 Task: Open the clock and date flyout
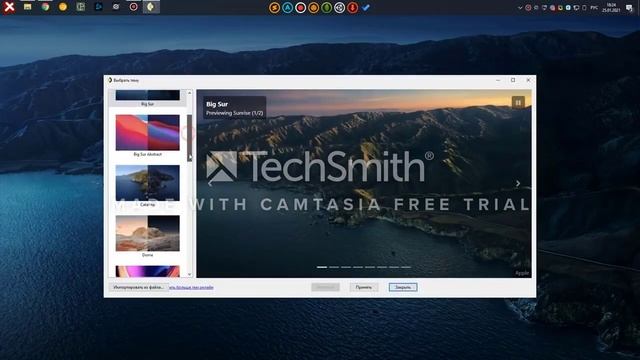tap(611, 8)
